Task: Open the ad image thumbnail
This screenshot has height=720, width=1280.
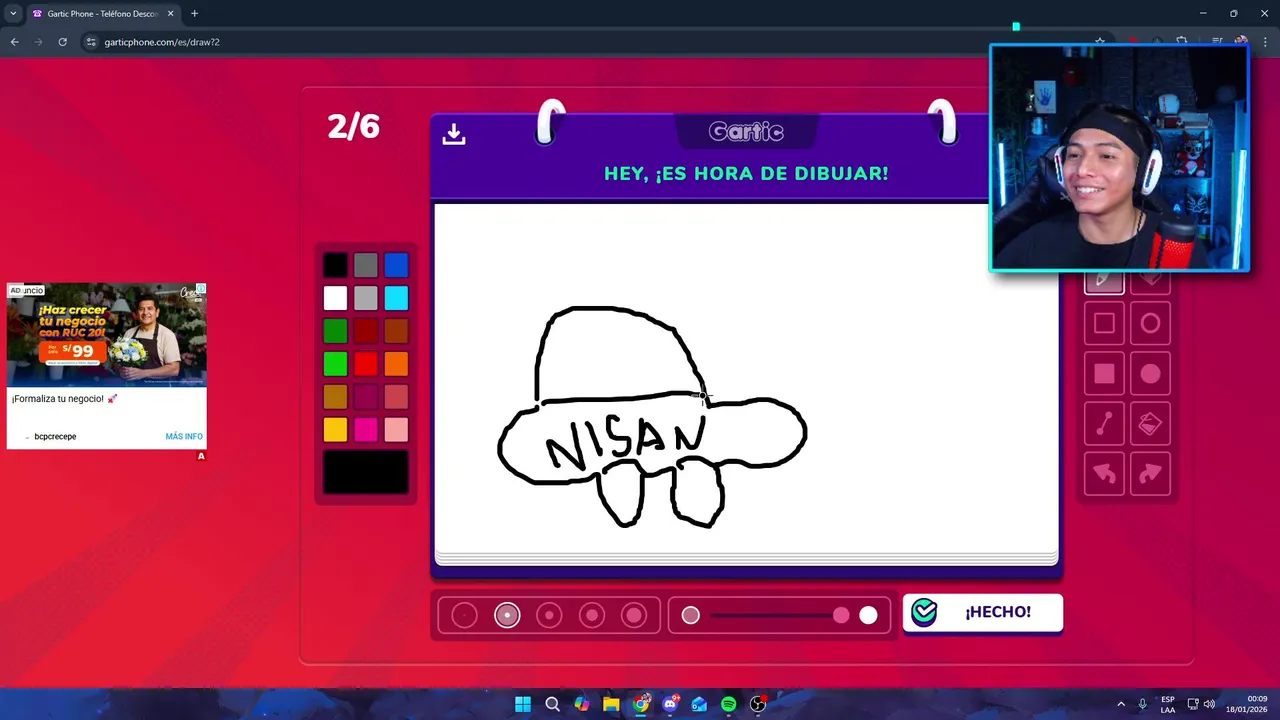Action: (107, 333)
